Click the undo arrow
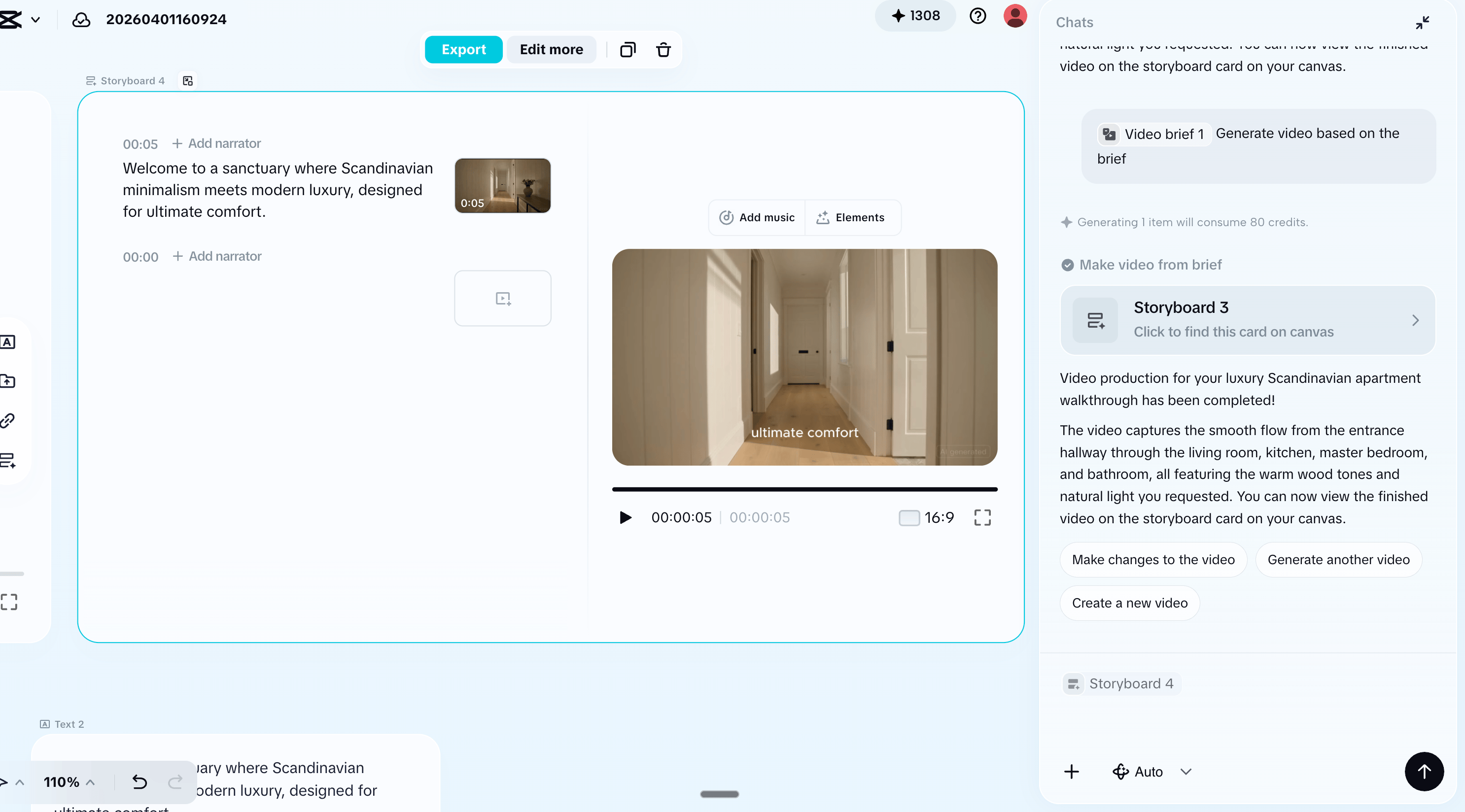The image size is (1465, 812). click(140, 782)
